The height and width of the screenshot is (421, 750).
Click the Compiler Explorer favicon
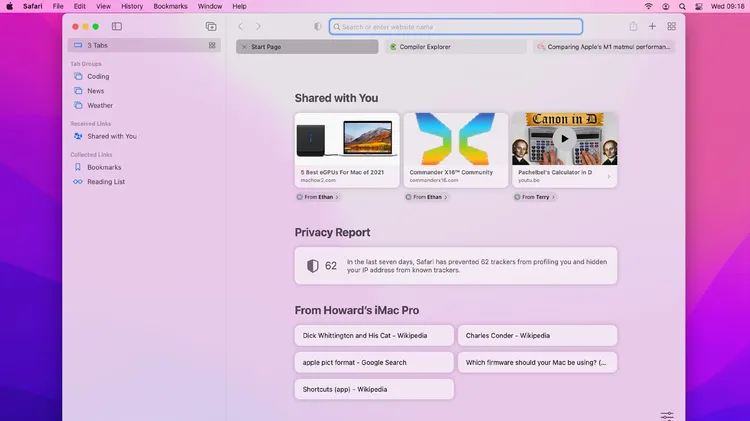point(393,47)
